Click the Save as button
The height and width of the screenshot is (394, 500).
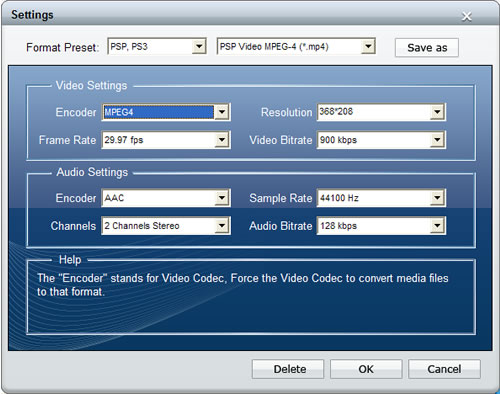coord(427,48)
